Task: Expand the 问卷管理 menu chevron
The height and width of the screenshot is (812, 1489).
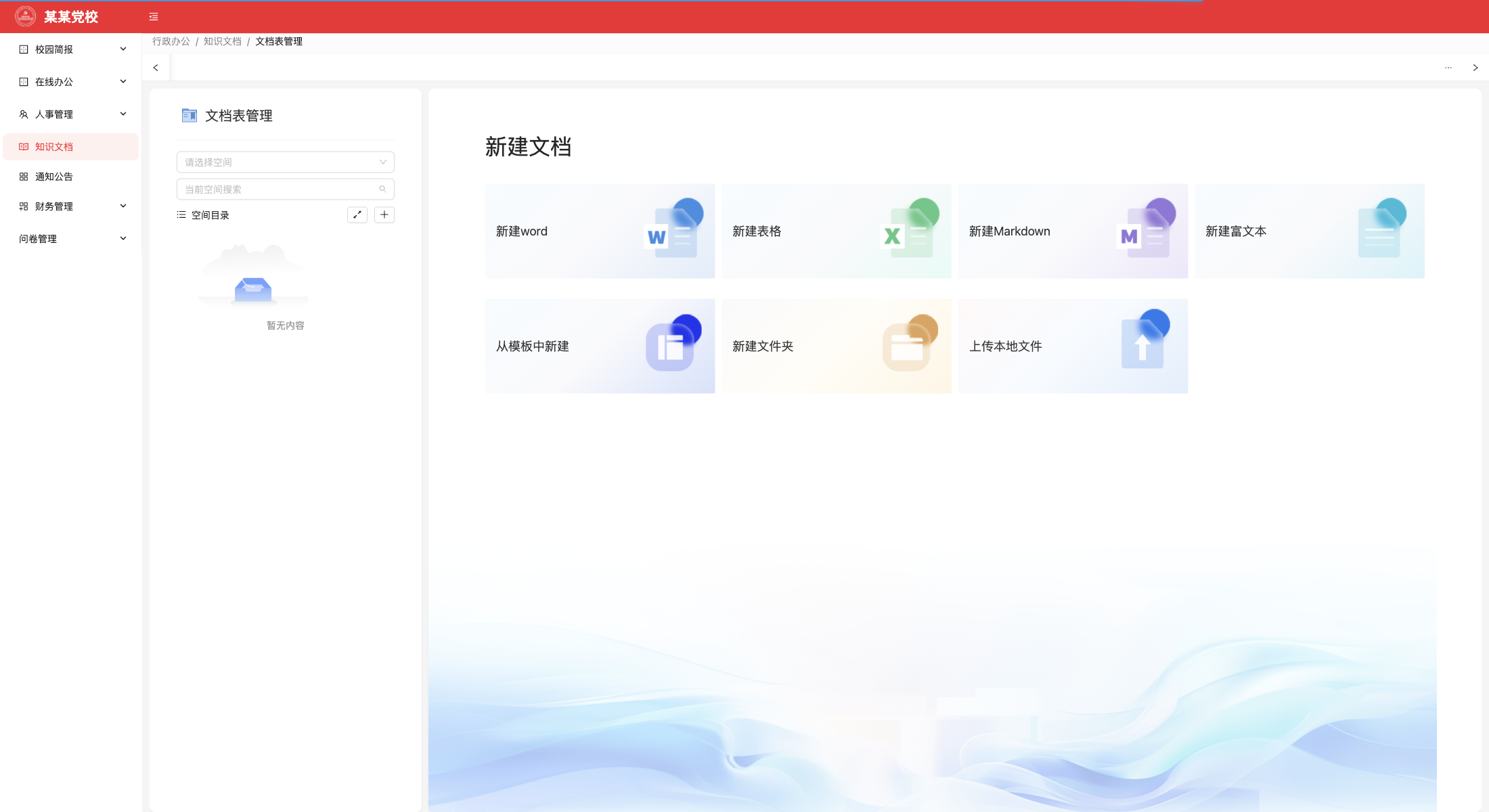Action: coord(123,238)
